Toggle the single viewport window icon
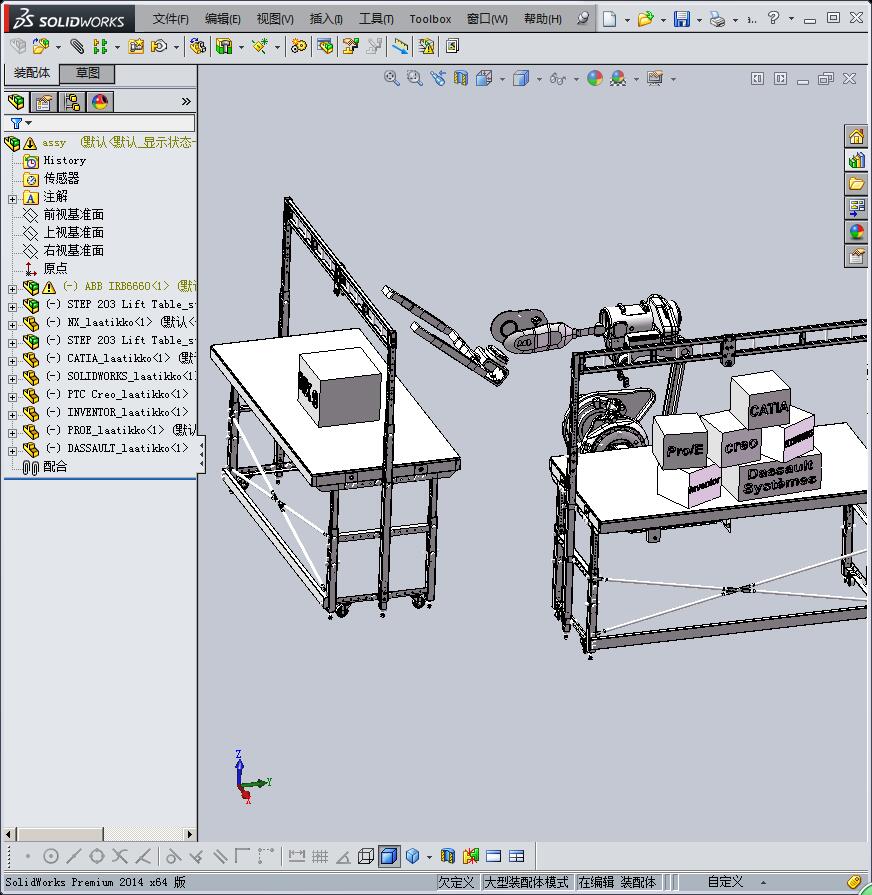This screenshot has height=895, width=872. (x=494, y=856)
